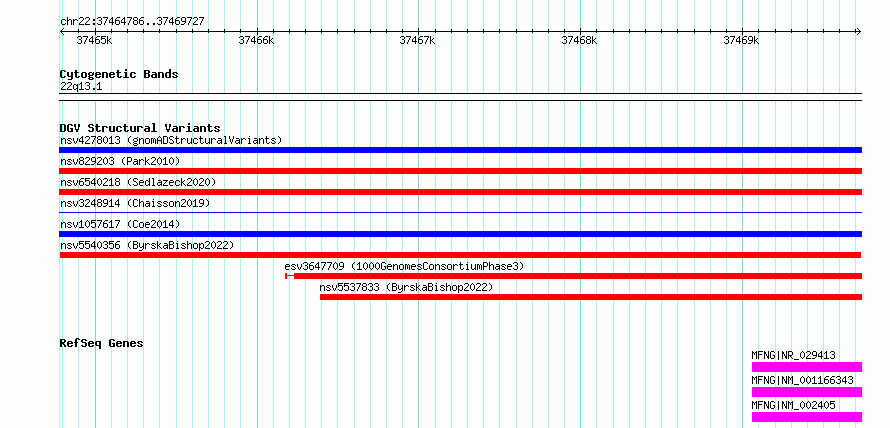
Task: Click the Cytogenetic Bands track heading
Action: (119, 74)
